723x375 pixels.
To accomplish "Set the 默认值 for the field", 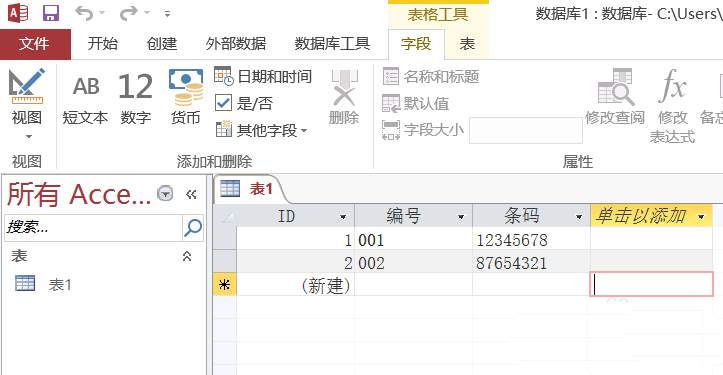I will pos(415,104).
